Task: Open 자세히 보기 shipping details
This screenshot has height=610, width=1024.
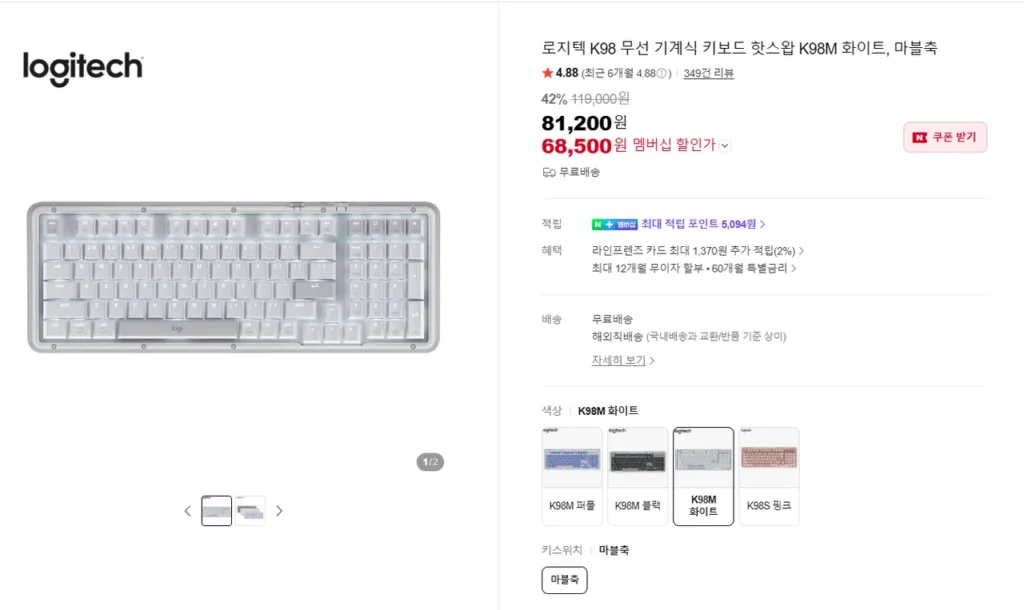Action: click(x=621, y=361)
